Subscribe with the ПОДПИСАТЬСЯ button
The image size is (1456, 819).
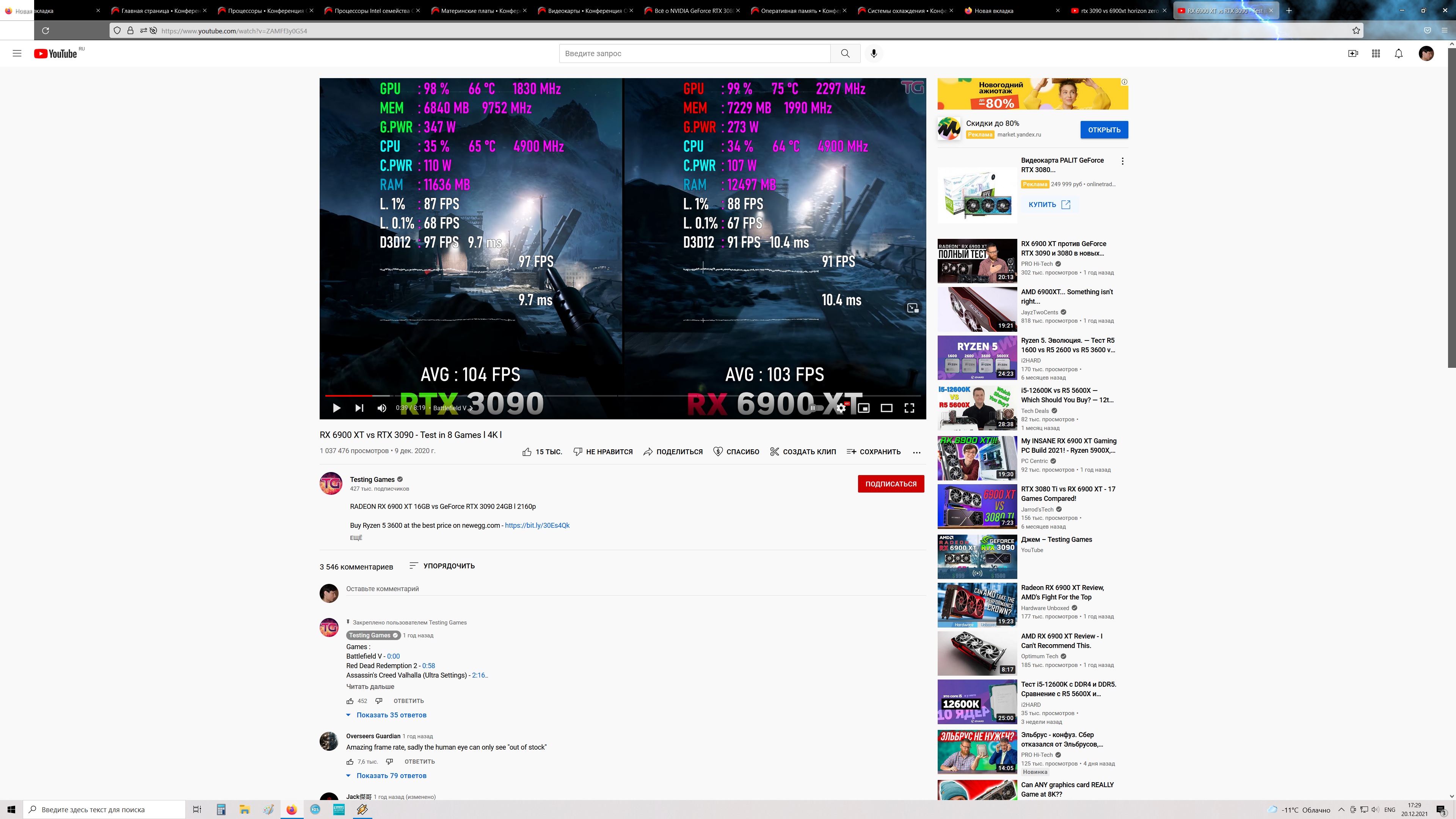pos(891,484)
